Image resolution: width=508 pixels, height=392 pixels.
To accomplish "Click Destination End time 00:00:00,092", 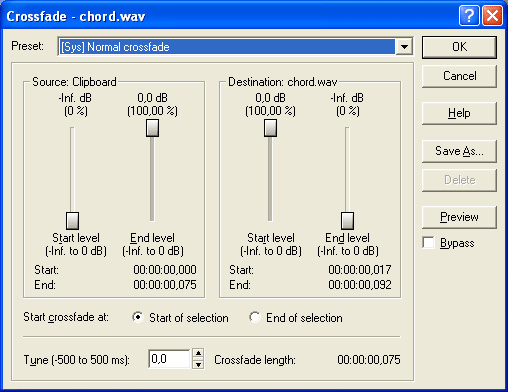I will pos(360,285).
